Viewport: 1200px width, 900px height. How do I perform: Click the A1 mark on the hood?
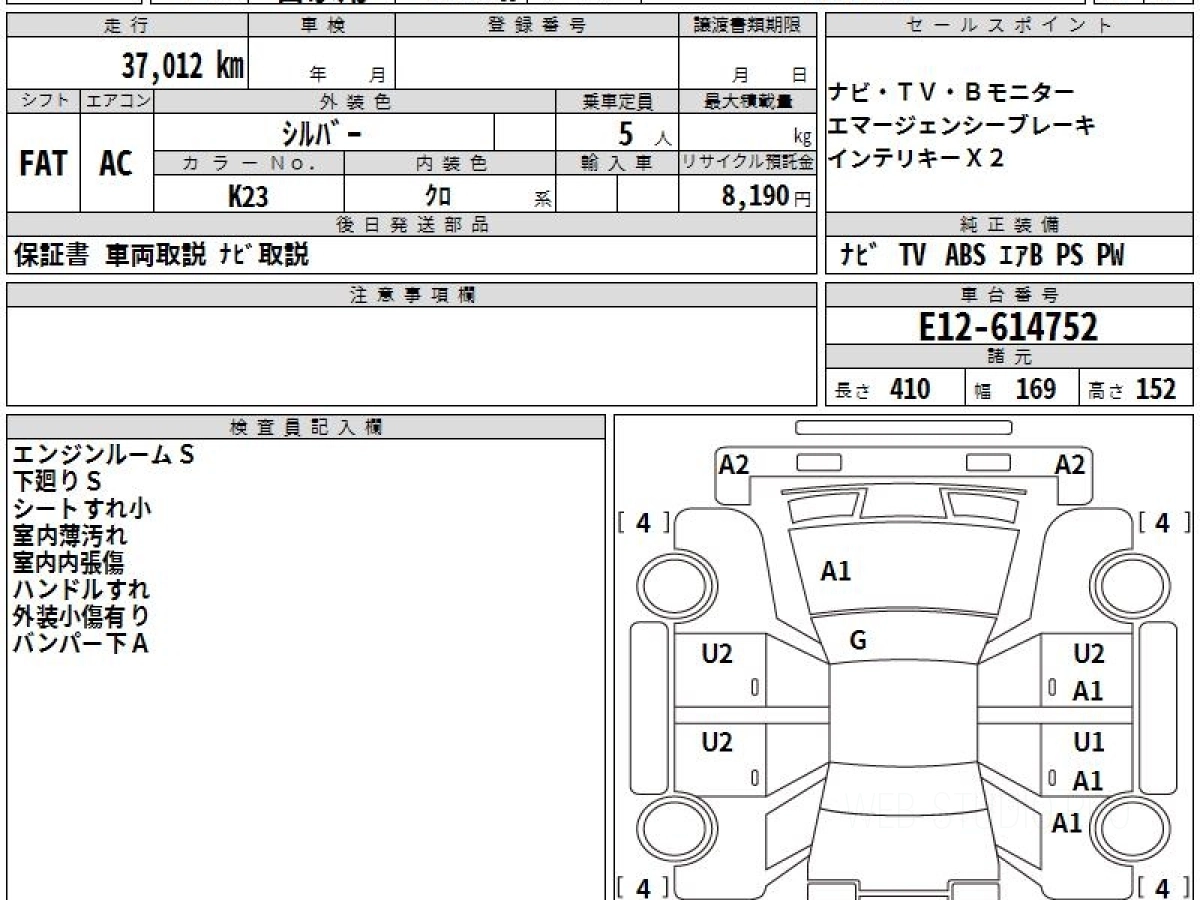click(x=836, y=572)
